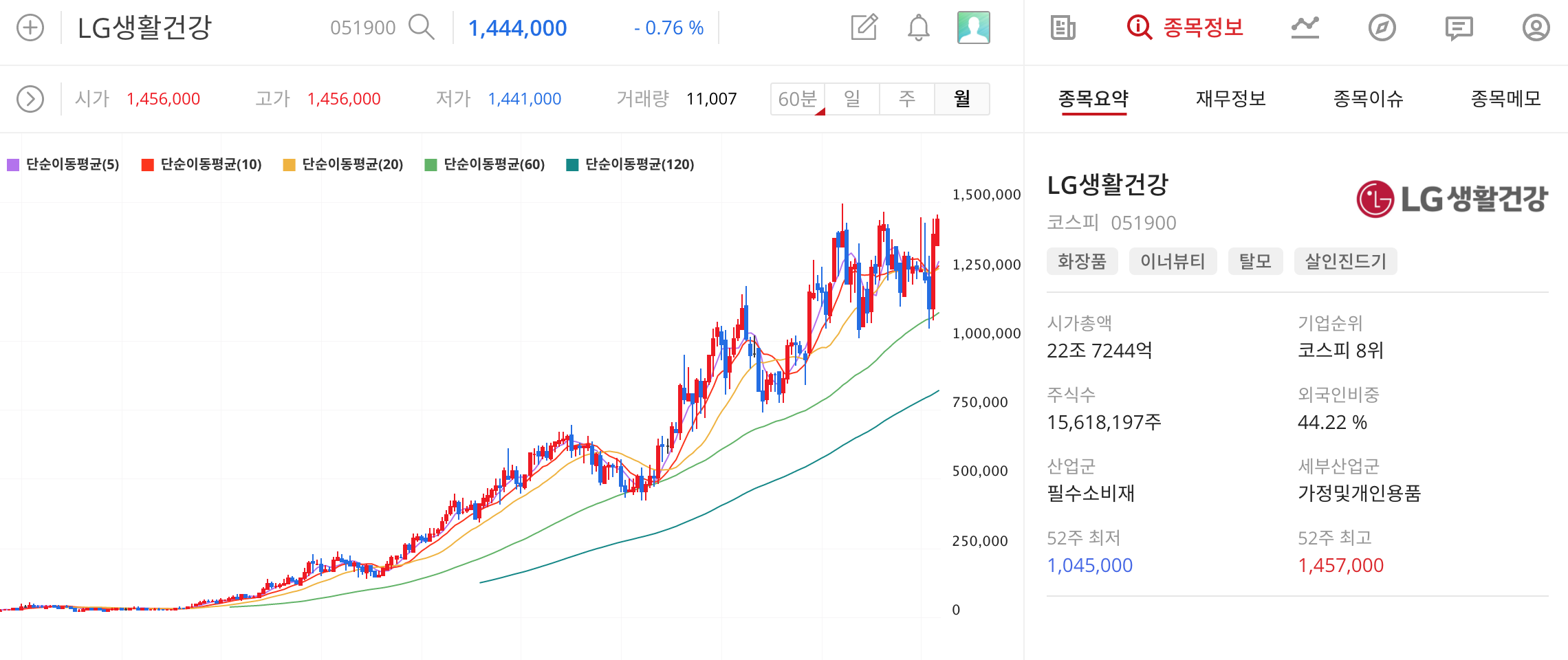Click the 살인진드기 theme tag
This screenshot has height=660, width=1568.
click(x=1346, y=261)
